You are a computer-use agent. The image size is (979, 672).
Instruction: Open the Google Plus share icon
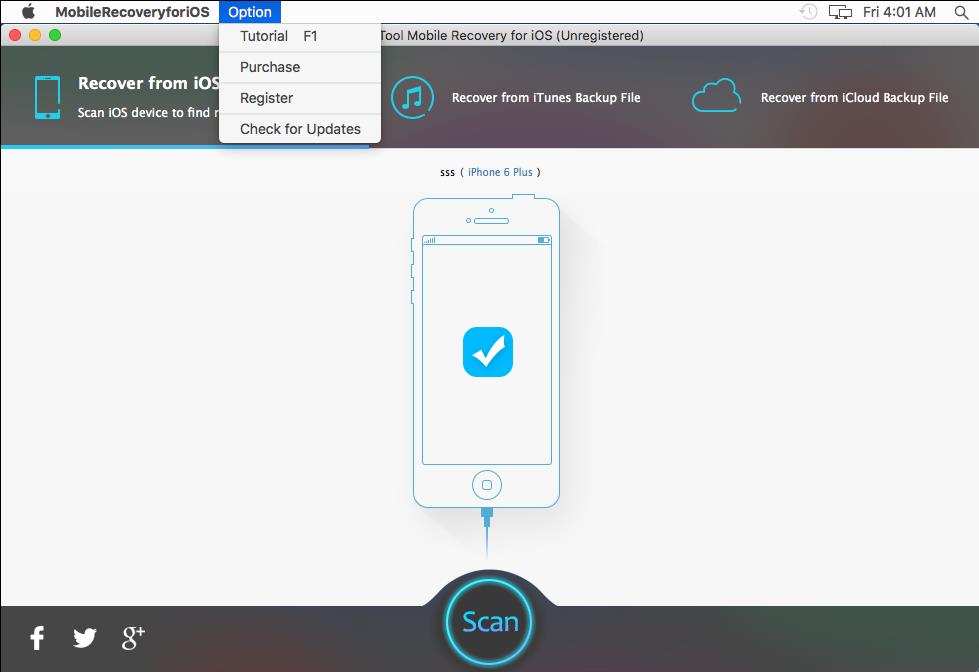coord(133,638)
